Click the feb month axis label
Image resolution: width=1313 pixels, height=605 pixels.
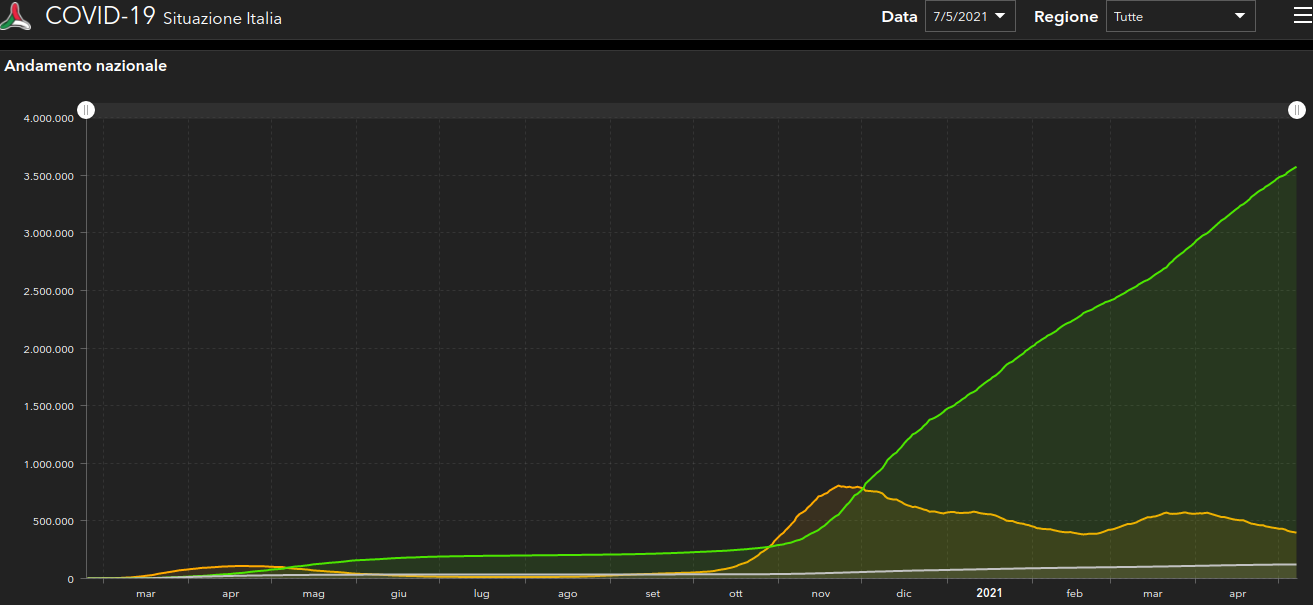coord(1075,594)
